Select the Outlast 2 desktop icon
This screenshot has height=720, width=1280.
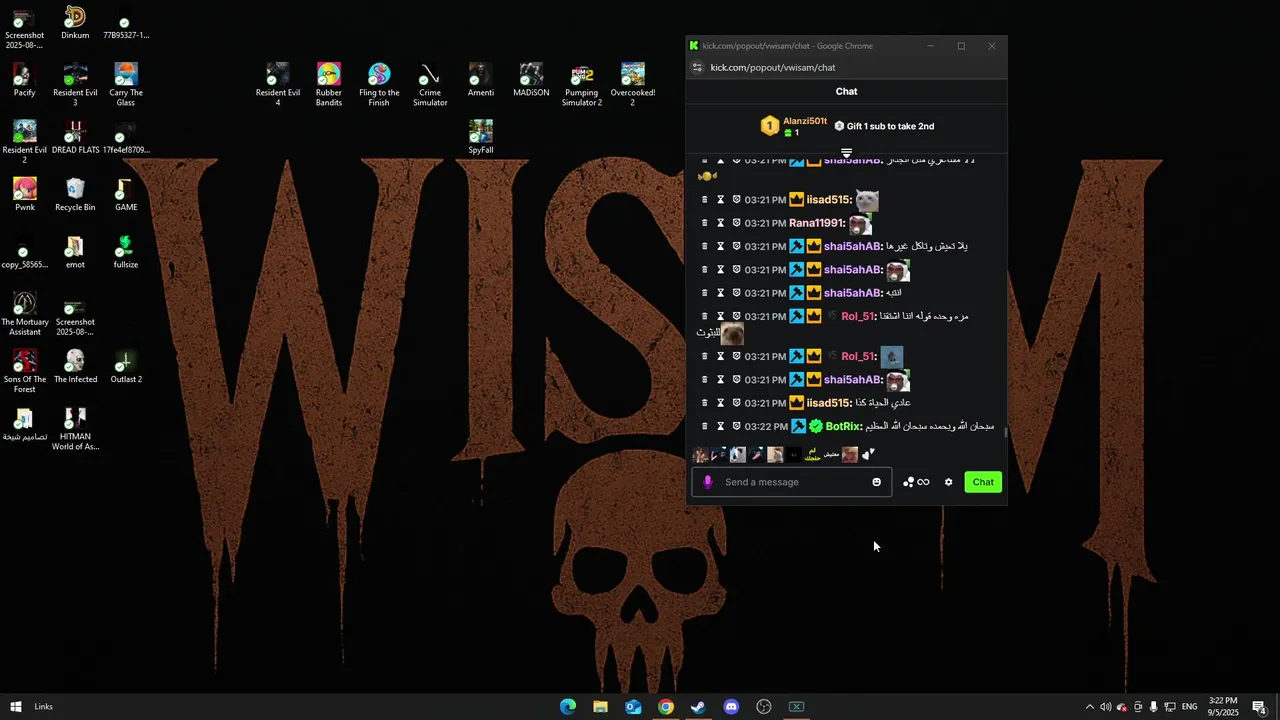tap(126, 367)
